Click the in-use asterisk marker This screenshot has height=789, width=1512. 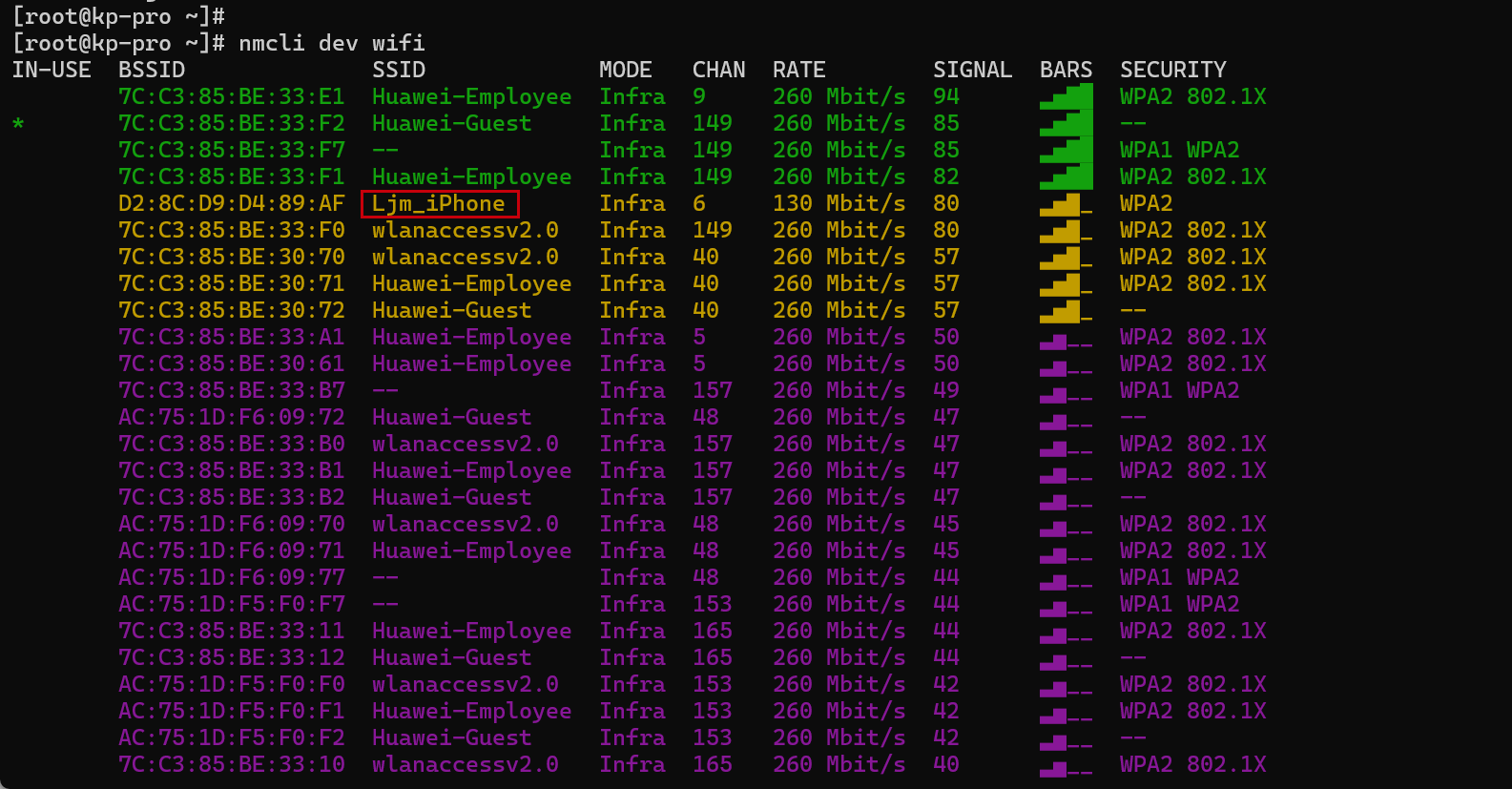click(x=18, y=124)
